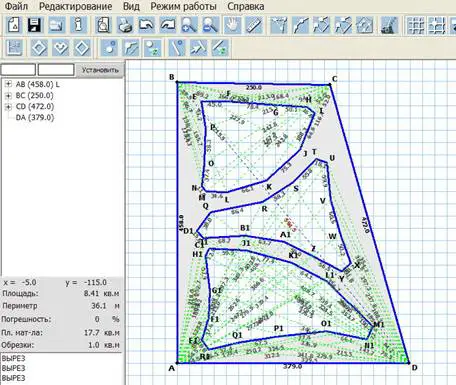This screenshot has width=456, height=385.
Task: Open a file using the folder icon
Action: click(57, 25)
